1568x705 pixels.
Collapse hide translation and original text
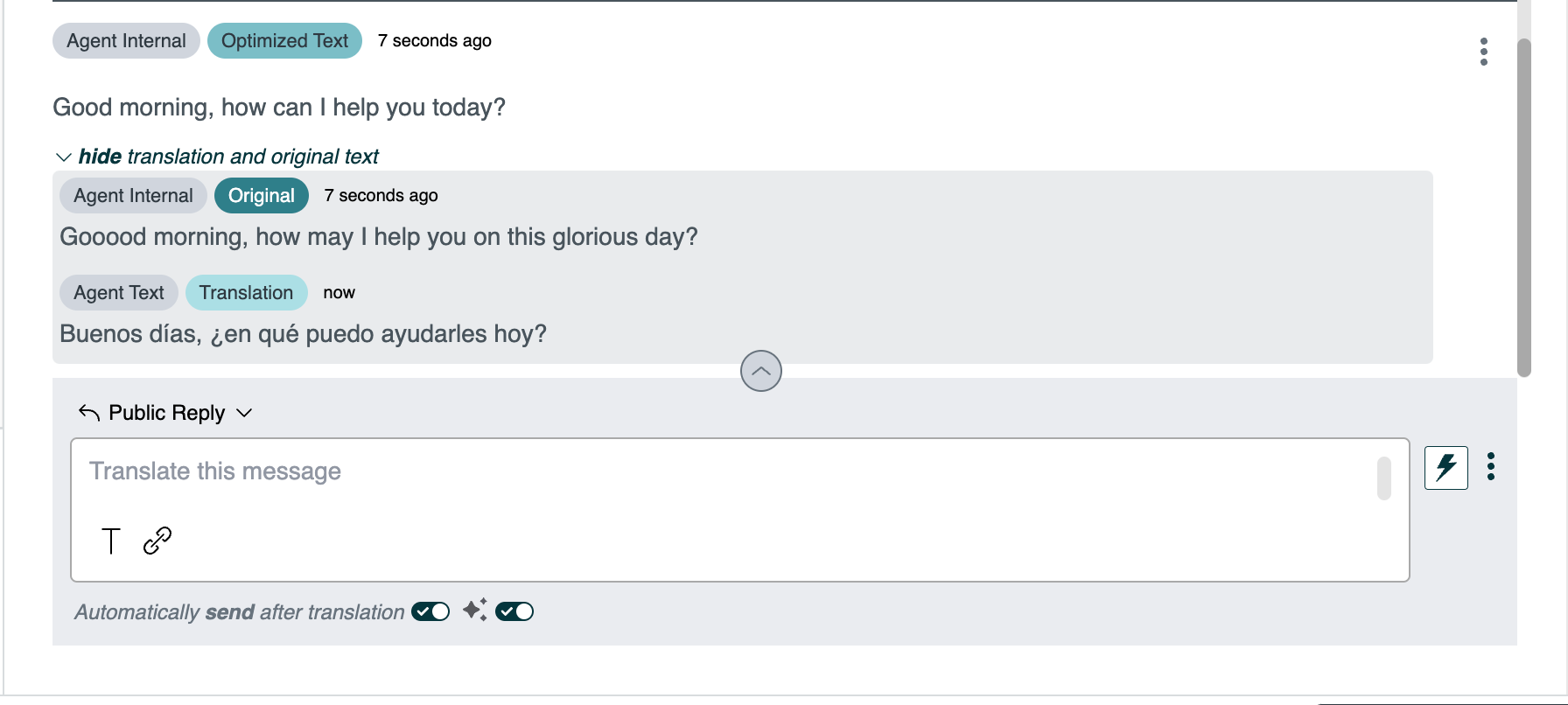point(228,157)
